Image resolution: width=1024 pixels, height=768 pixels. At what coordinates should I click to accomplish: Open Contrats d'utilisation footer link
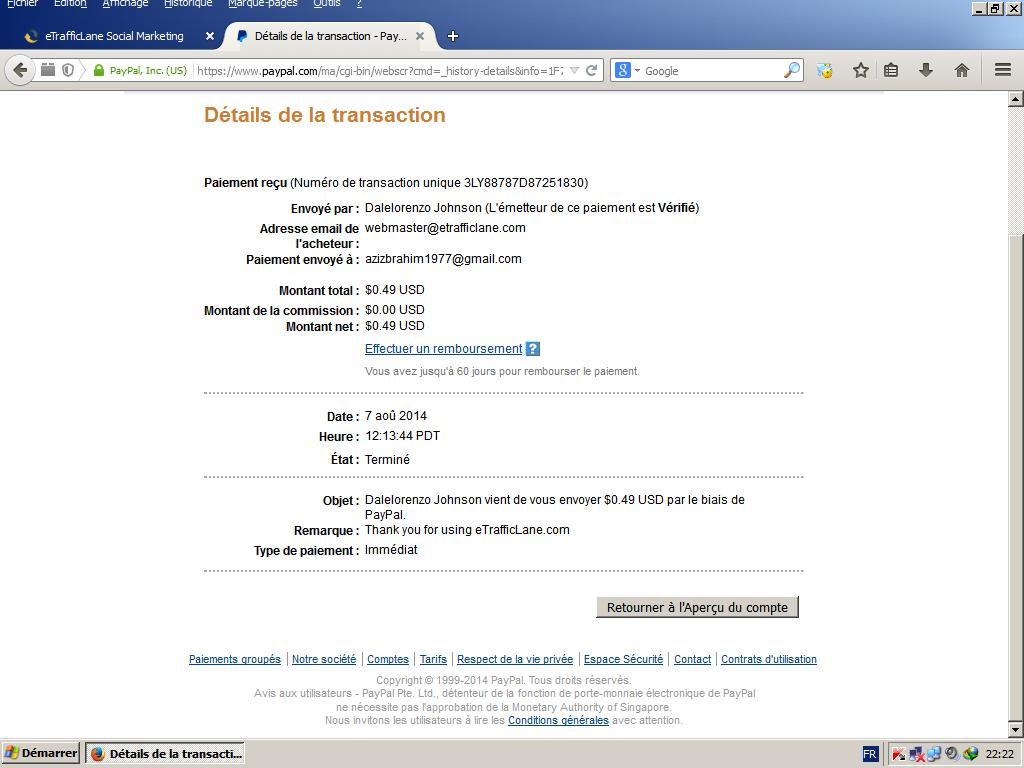pyautogui.click(x=769, y=659)
